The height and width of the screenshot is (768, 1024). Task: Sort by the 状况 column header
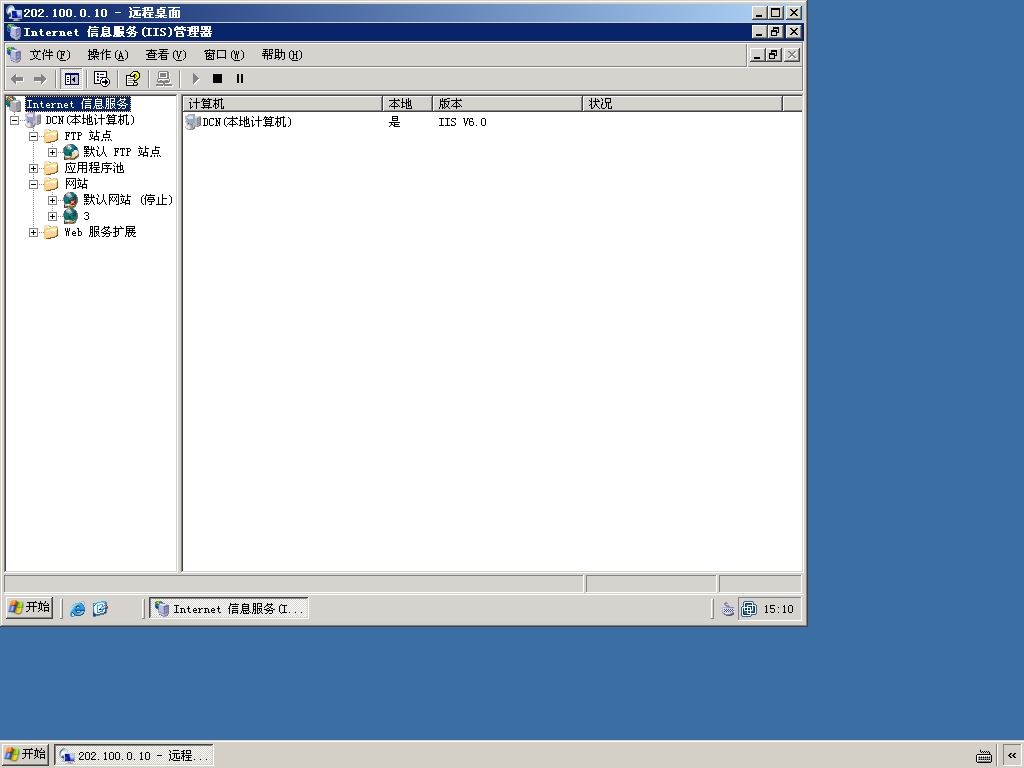(x=682, y=104)
